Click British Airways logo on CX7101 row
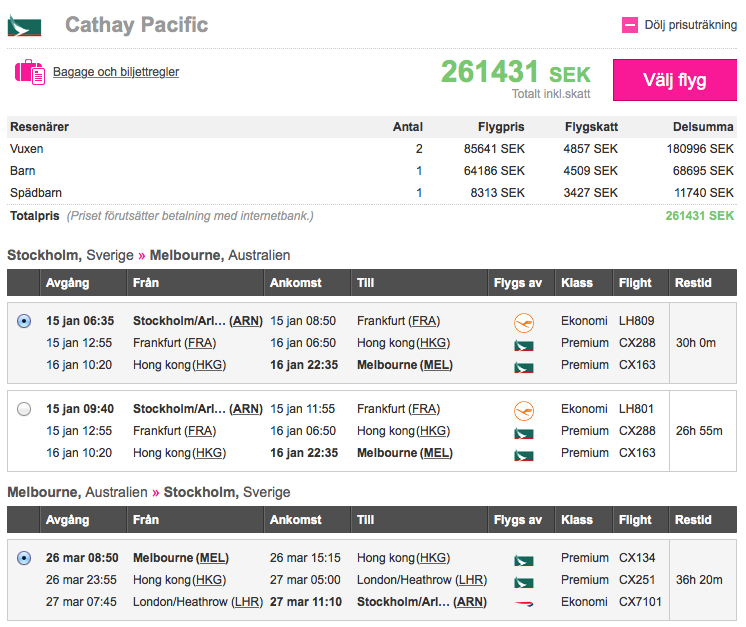 click(x=523, y=603)
